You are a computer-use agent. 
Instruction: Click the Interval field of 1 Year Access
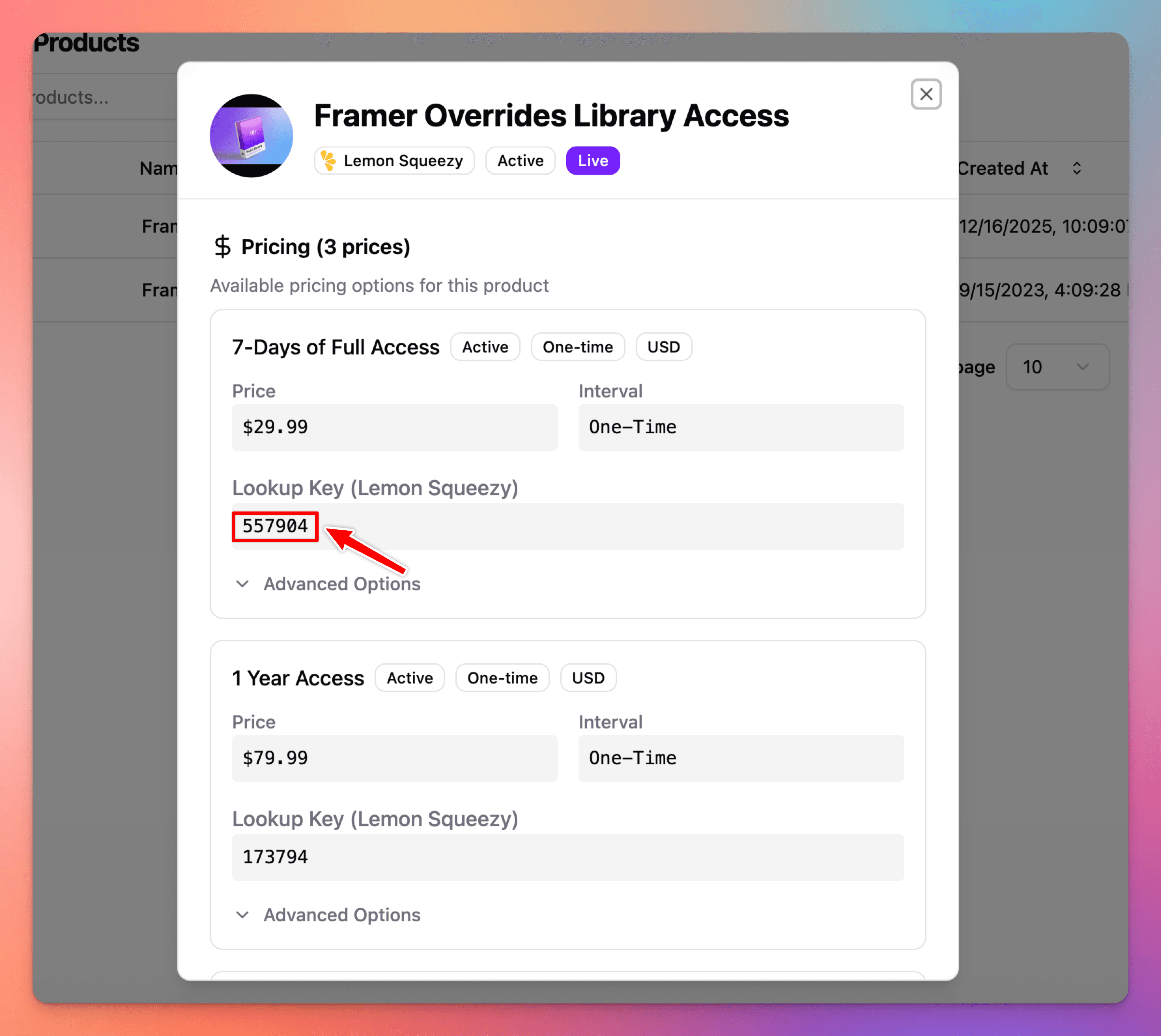coord(741,758)
